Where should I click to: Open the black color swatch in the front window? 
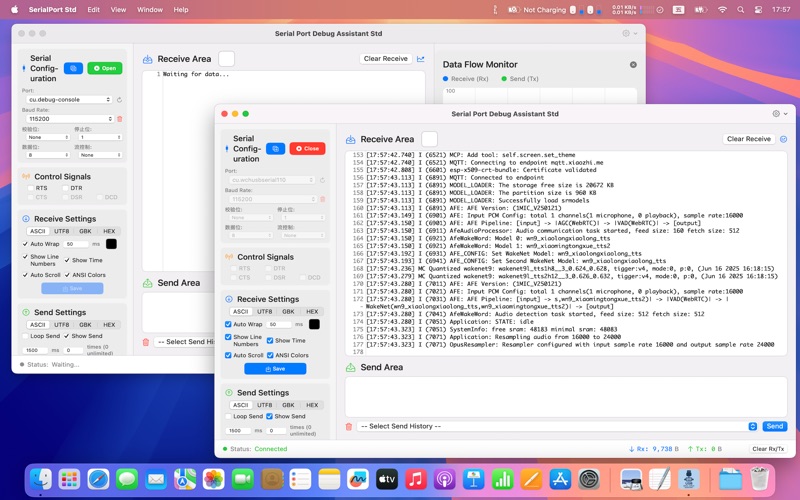(314, 324)
